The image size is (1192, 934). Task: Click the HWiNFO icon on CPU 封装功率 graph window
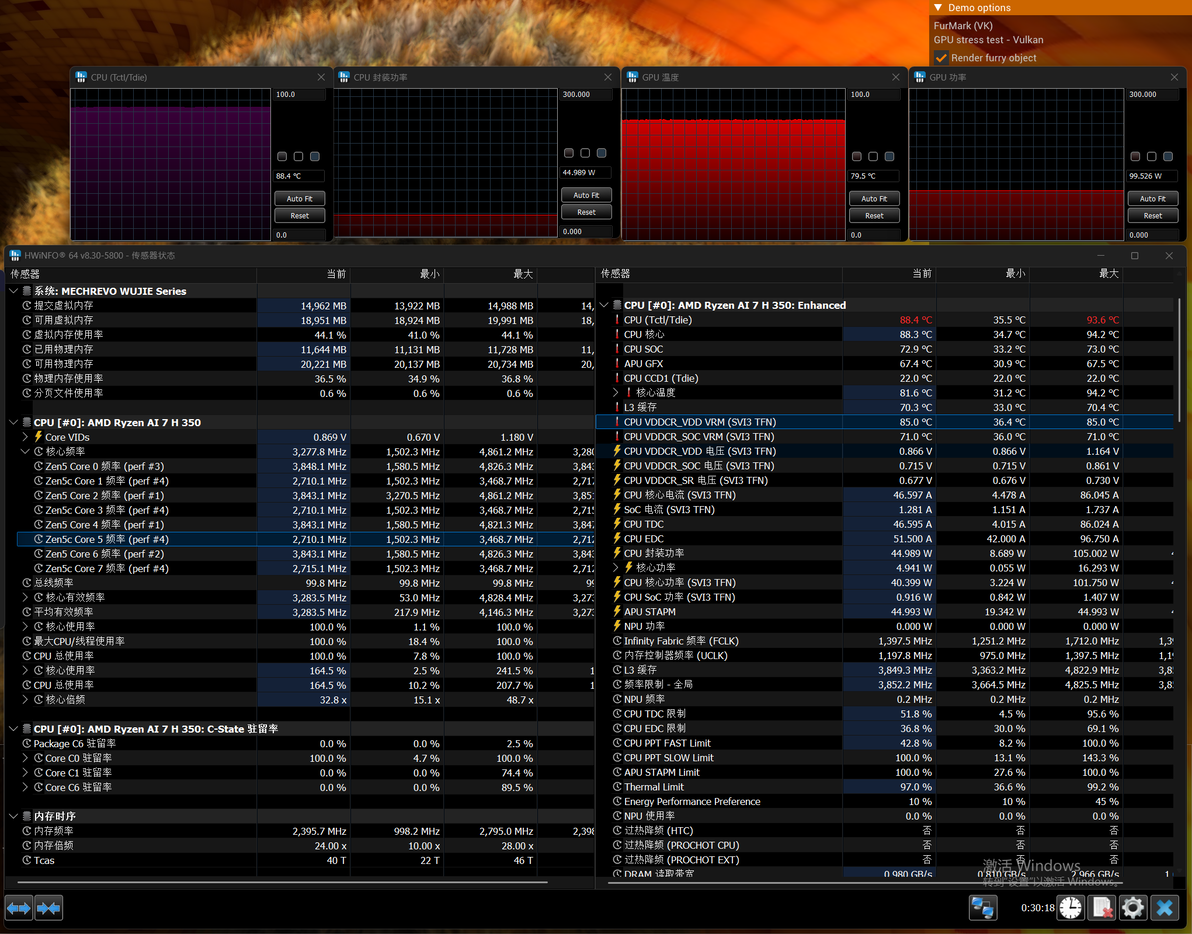click(x=344, y=77)
